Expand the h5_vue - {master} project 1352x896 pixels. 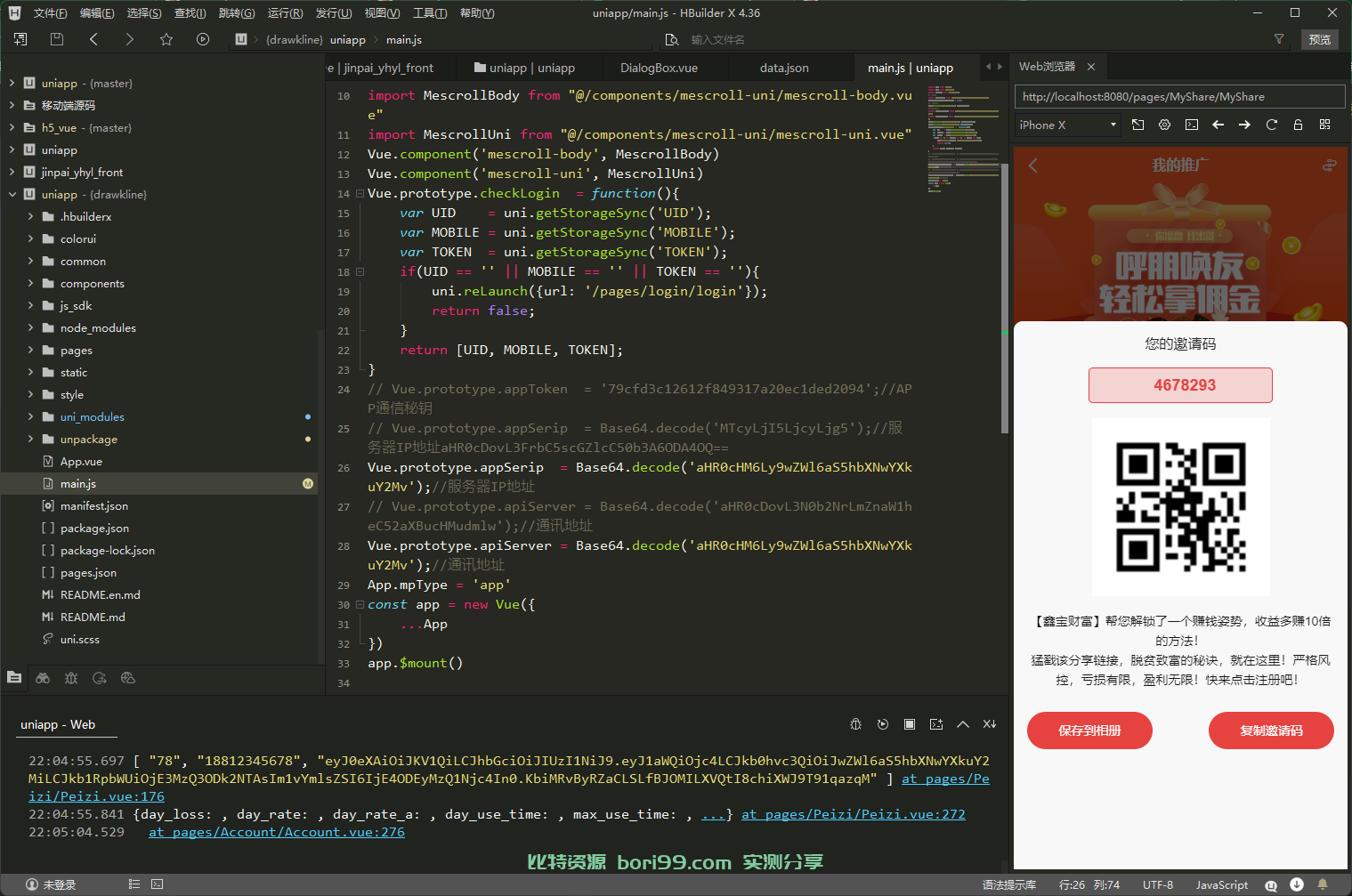[12, 127]
